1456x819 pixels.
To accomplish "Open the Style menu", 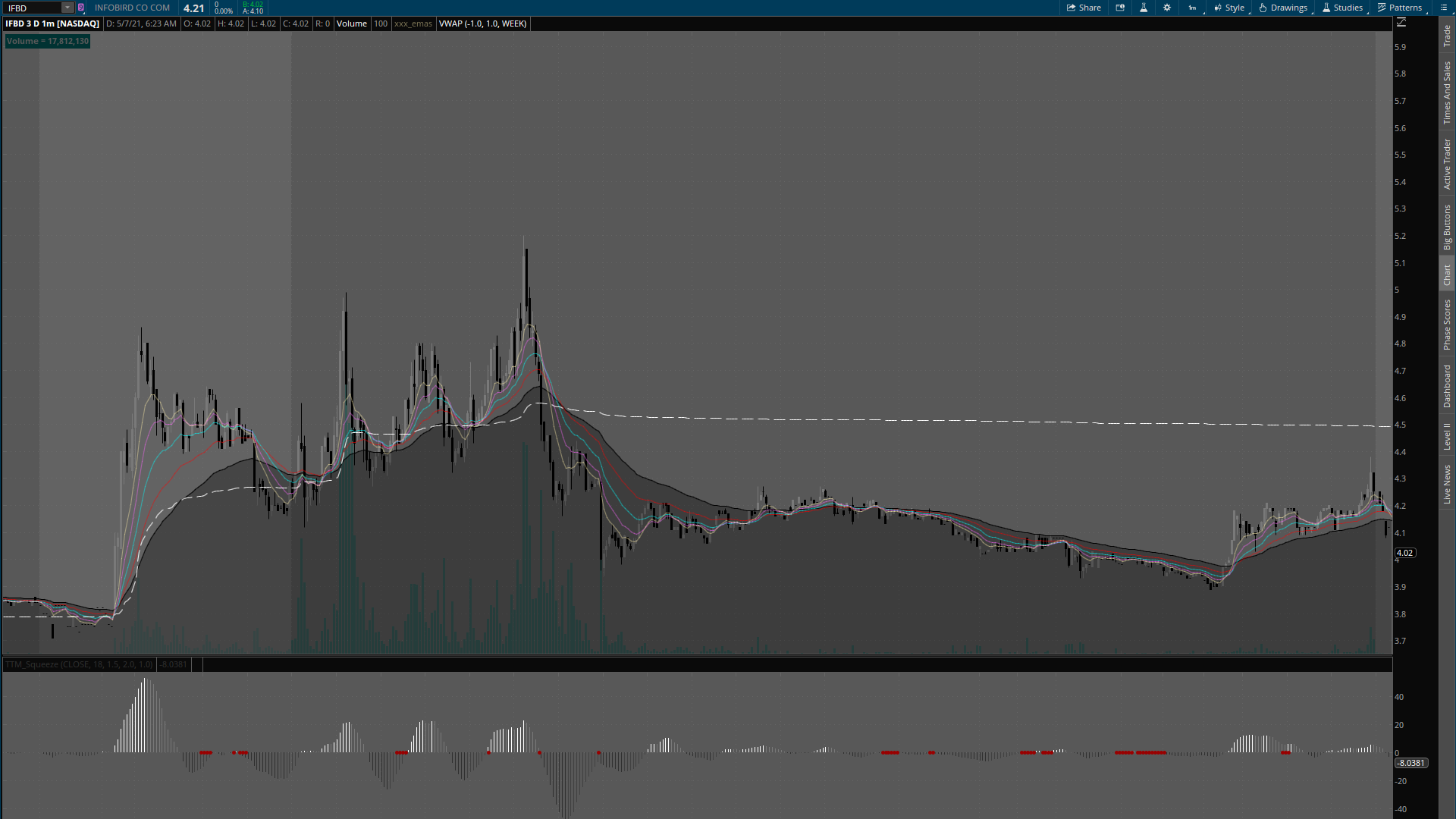I will (1229, 8).
